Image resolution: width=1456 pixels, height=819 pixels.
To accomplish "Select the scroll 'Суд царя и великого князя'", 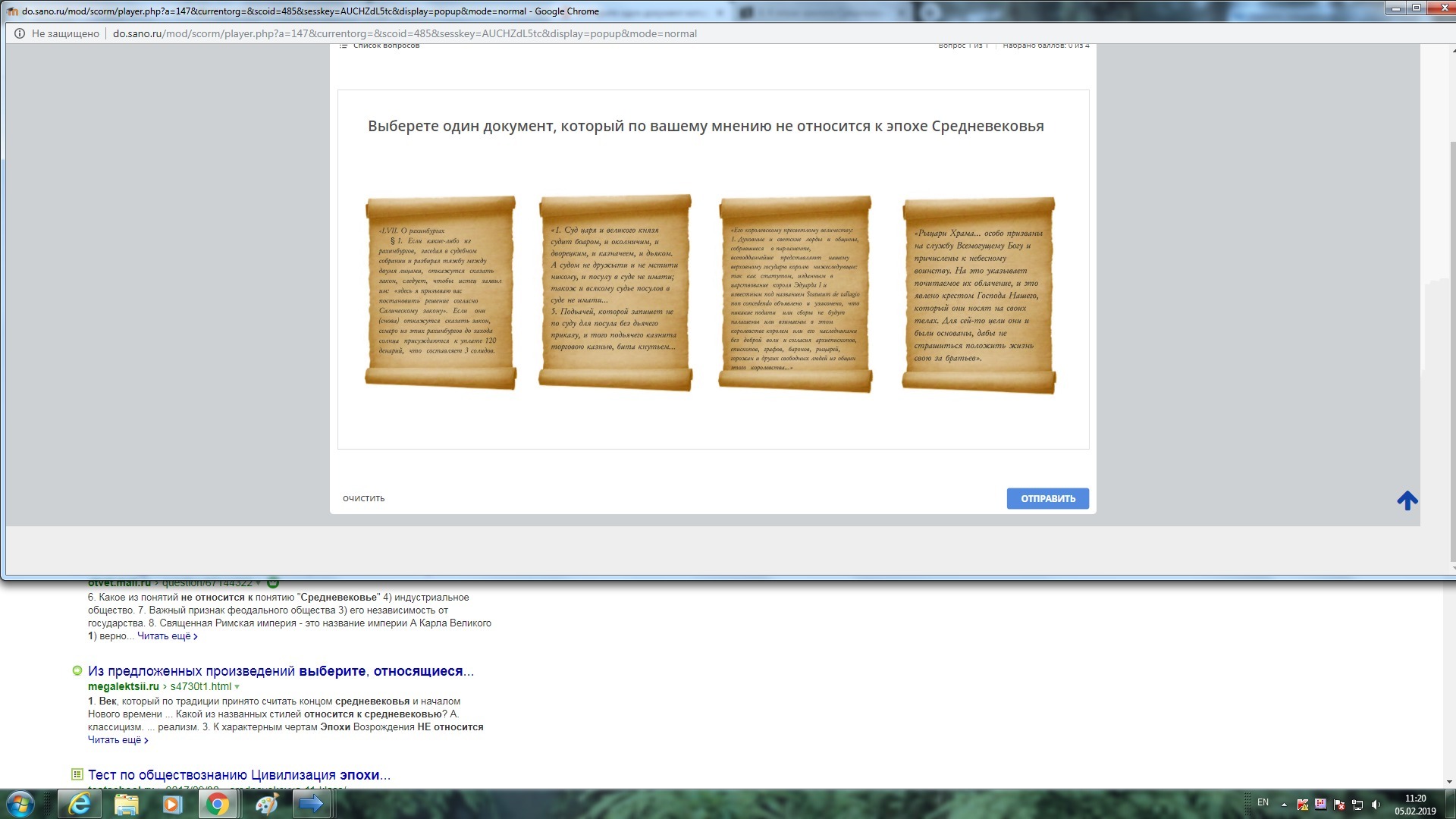I will coord(615,293).
